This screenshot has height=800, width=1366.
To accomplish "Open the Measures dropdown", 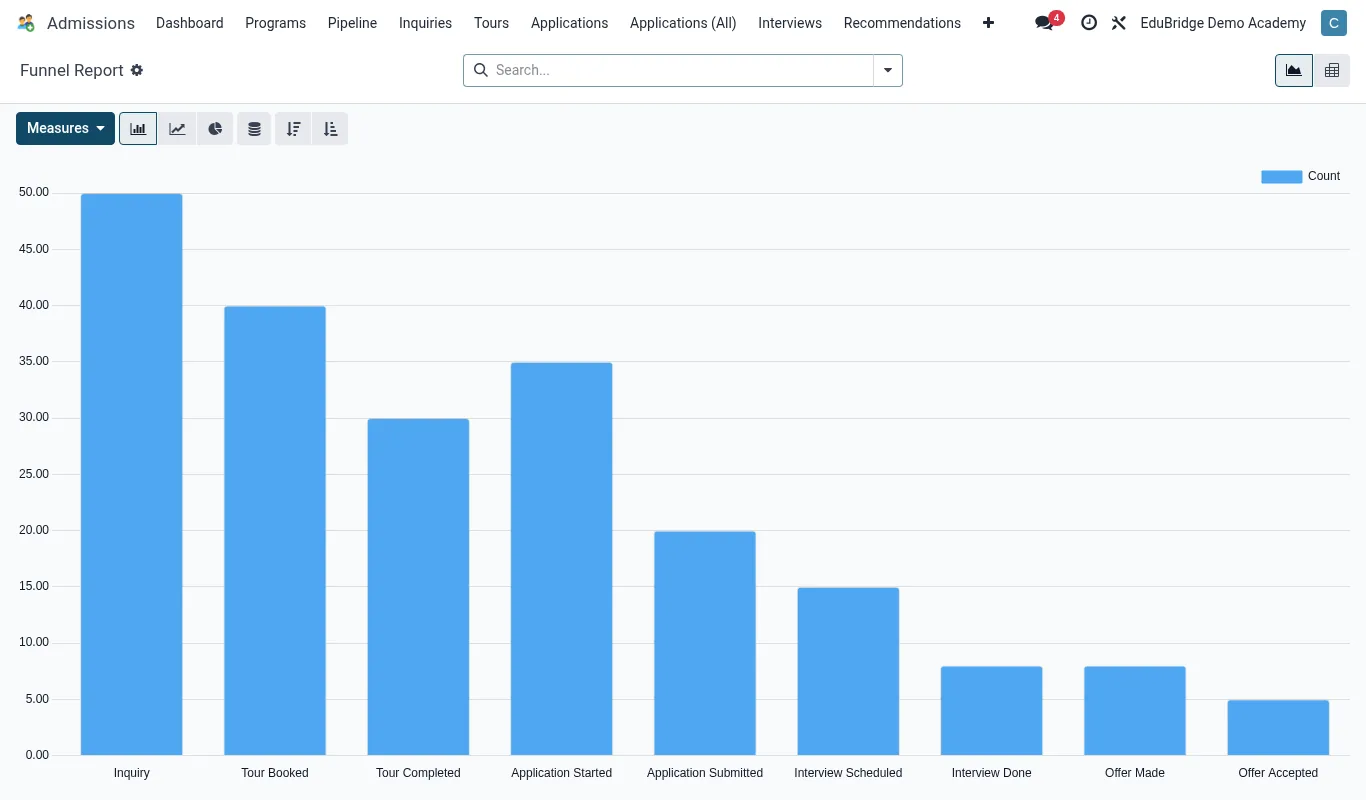I will coord(65,128).
